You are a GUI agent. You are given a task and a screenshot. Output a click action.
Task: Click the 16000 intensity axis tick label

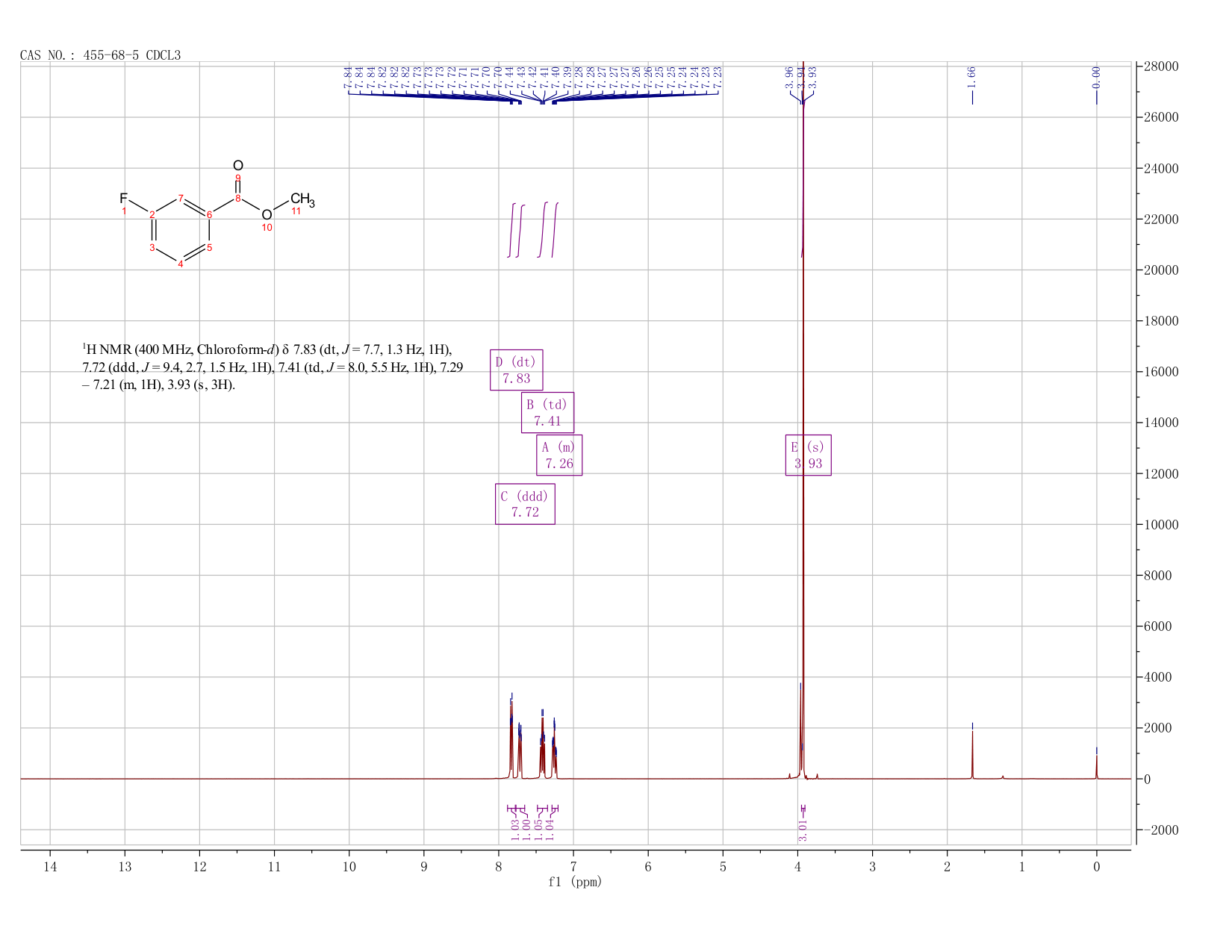click(1160, 372)
